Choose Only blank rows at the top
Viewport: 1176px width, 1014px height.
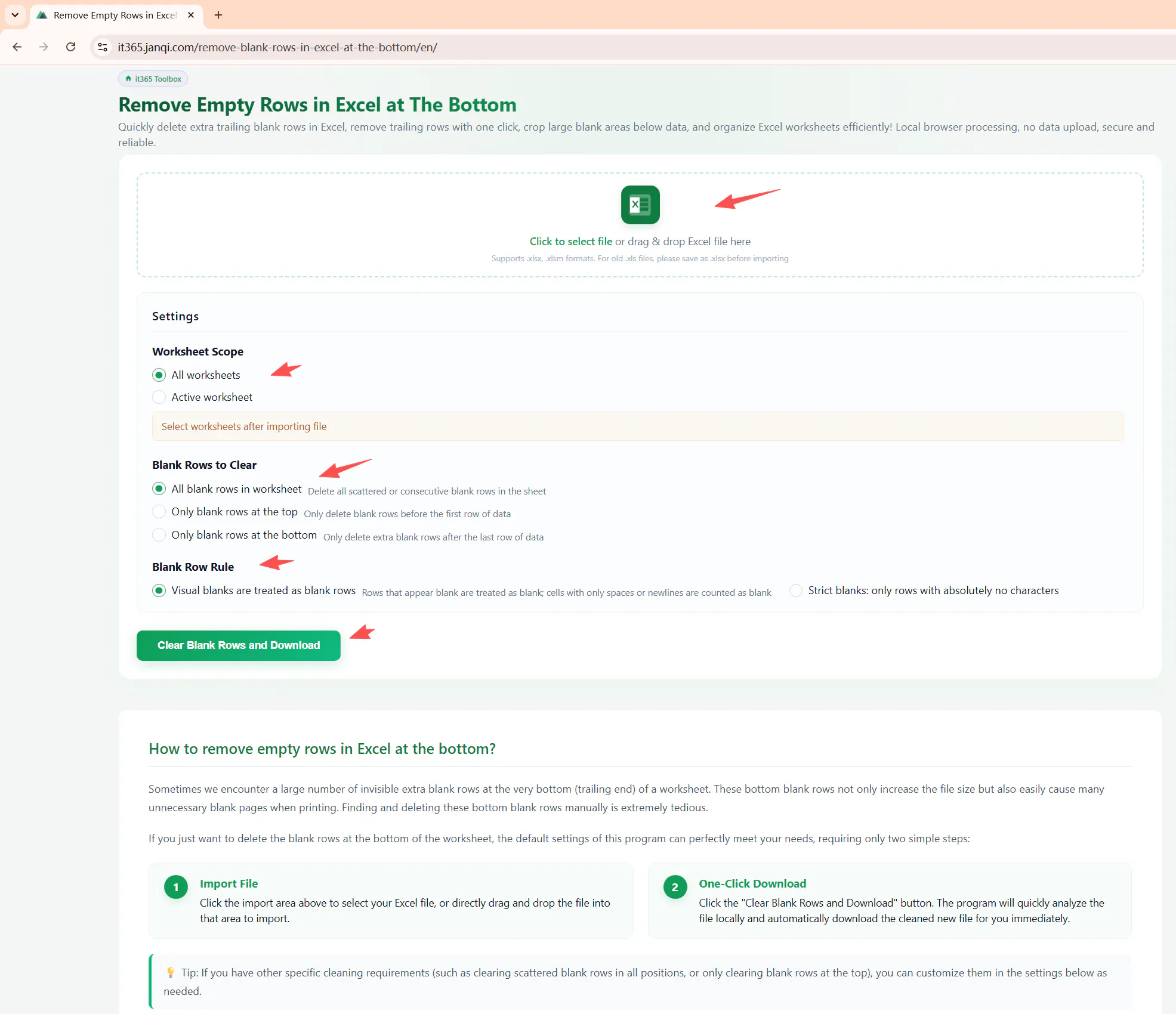pos(159,512)
